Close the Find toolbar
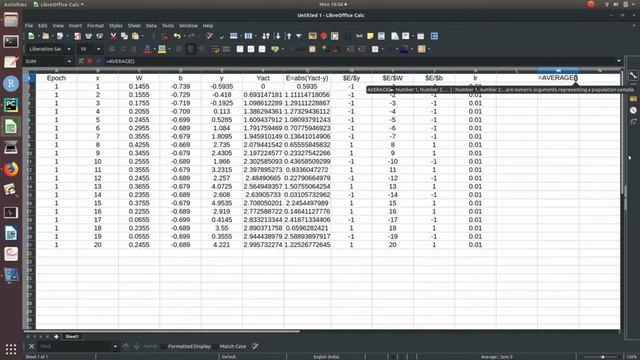Viewport: 640px width, 360px height. point(31,347)
